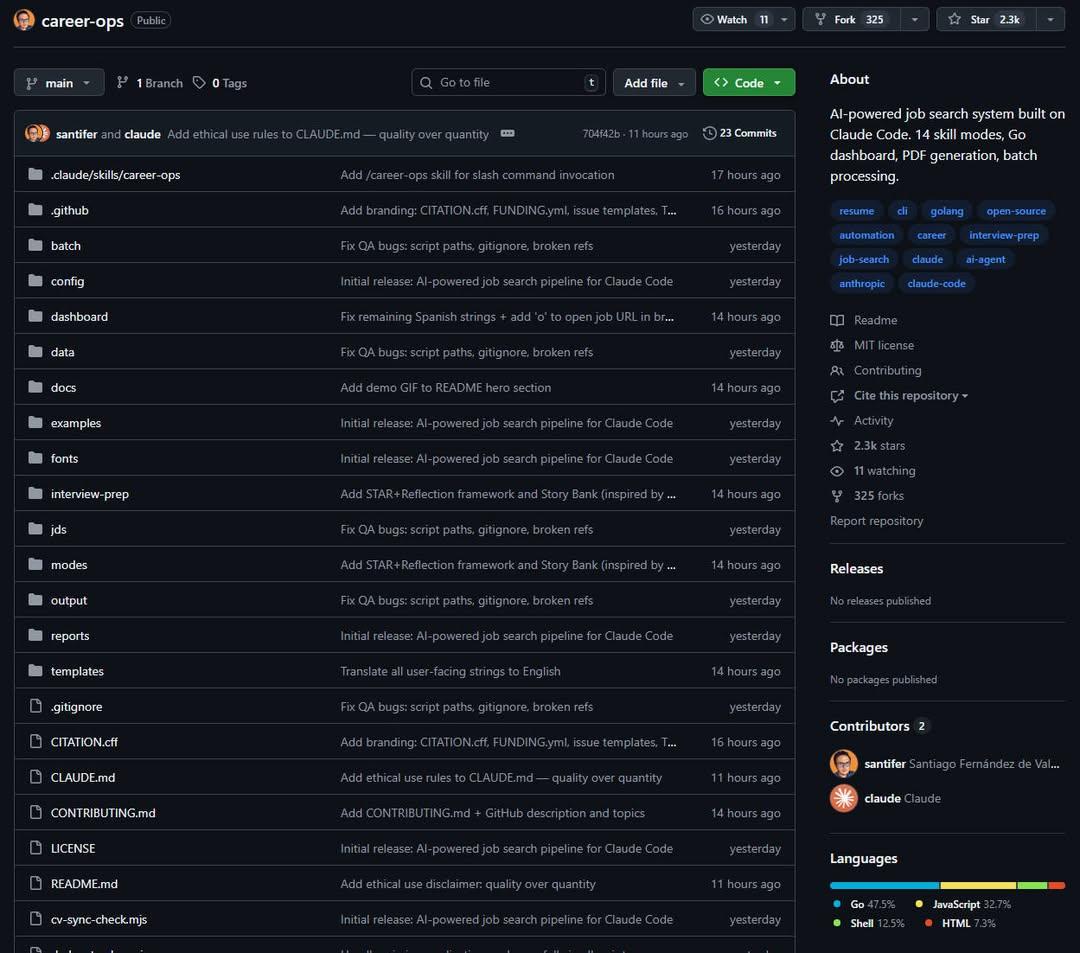
Task: Expand Cite this repository menu
Action: (x=911, y=395)
